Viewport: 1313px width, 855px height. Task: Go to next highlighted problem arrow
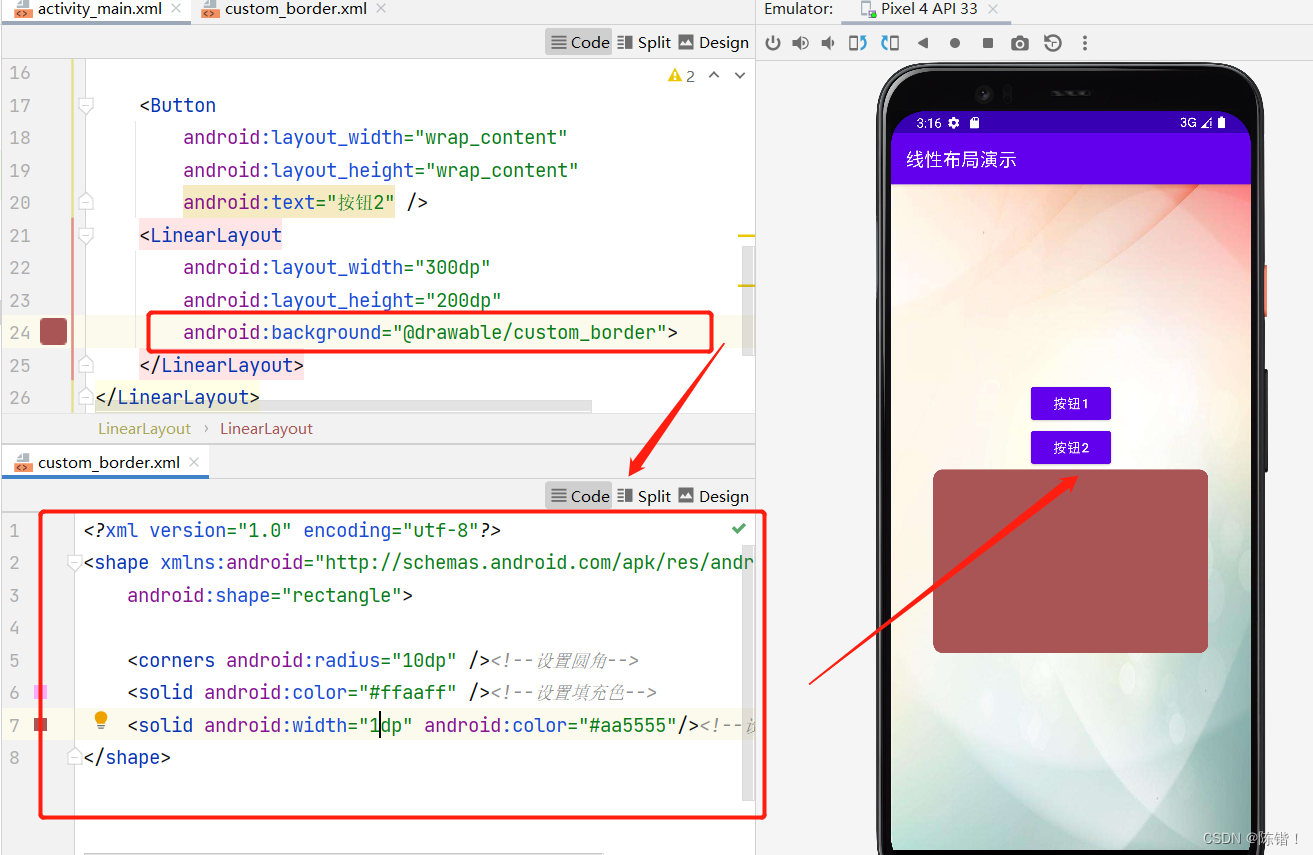740,75
